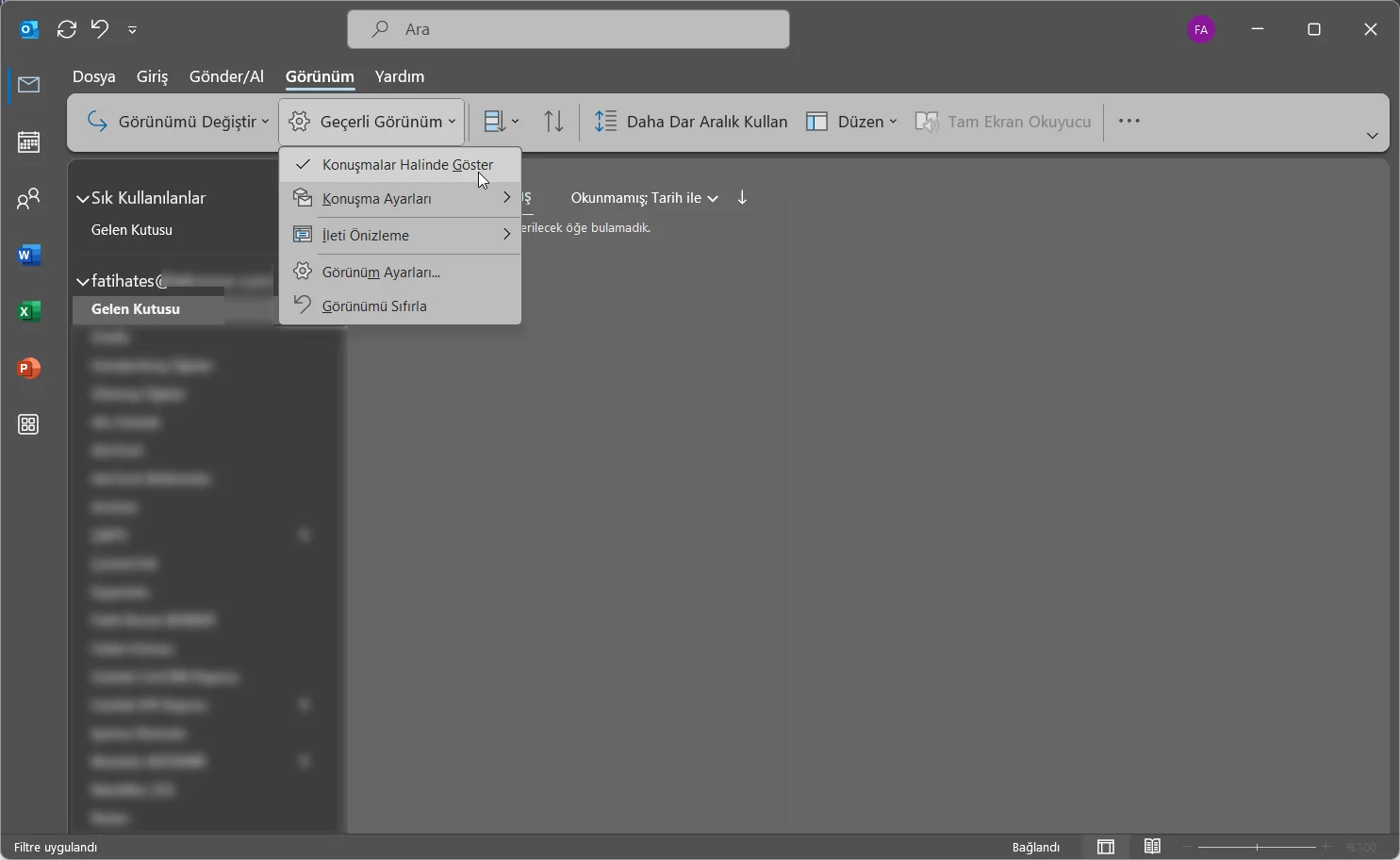Open the arrange-by dropdown in the ribbon
1400x860 pixels.
coord(502,122)
